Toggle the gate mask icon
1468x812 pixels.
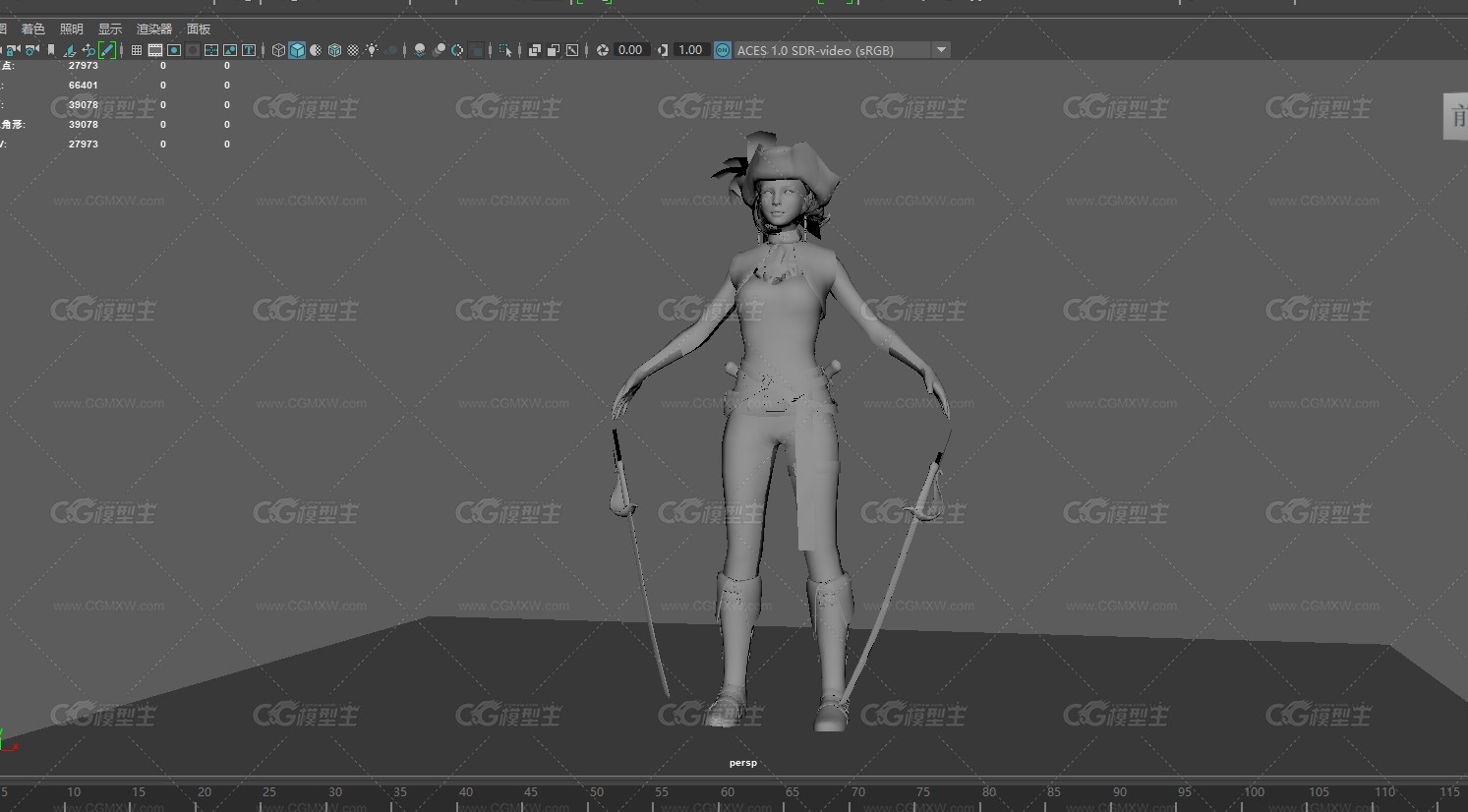(193, 50)
